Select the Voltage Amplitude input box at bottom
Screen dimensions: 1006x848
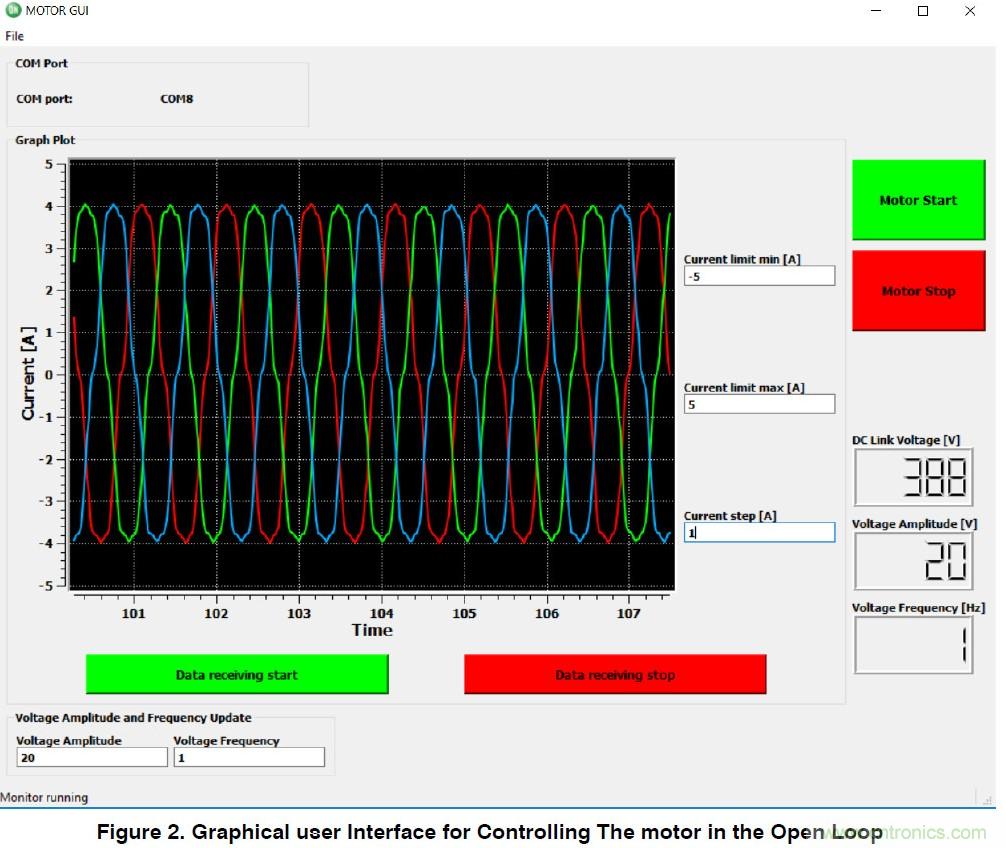coord(92,758)
